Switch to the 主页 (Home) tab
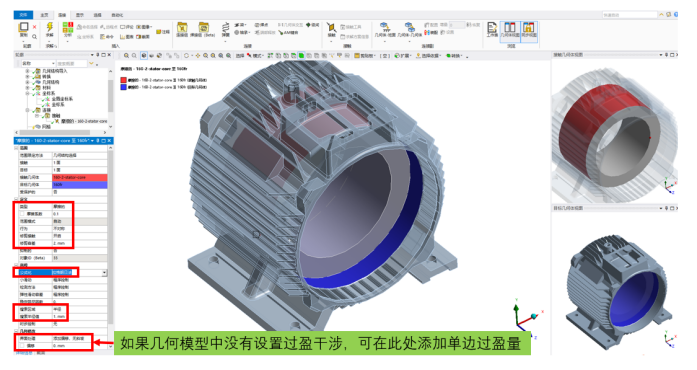The image size is (697, 370). tap(44, 15)
